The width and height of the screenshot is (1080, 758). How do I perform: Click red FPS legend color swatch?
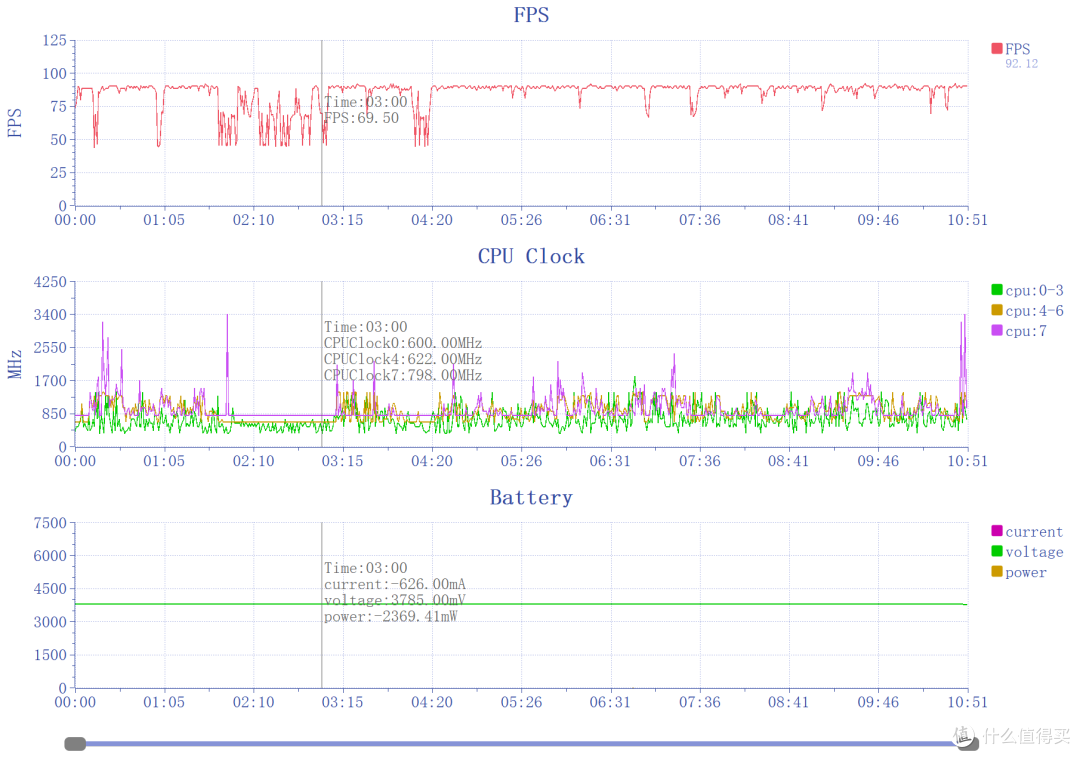click(x=997, y=48)
